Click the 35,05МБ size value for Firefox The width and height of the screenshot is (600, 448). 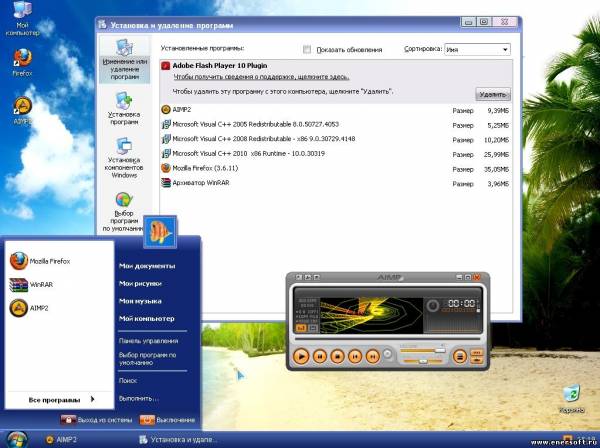[x=496, y=169]
